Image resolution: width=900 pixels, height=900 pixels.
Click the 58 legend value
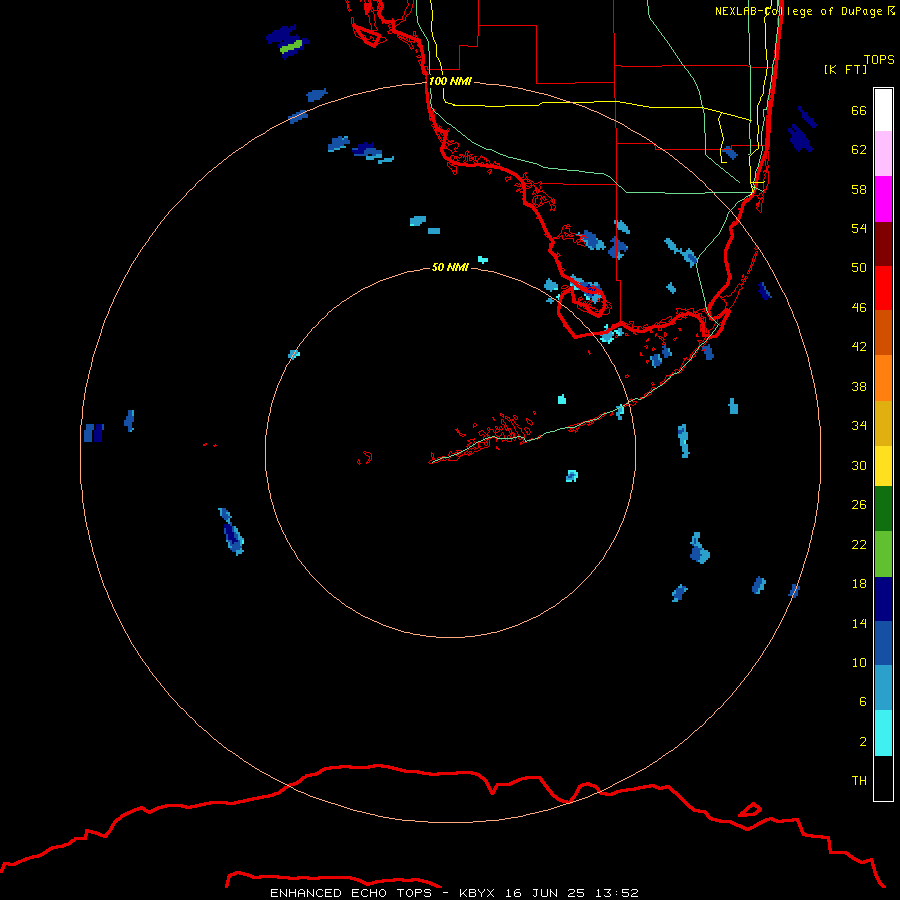pos(859,189)
